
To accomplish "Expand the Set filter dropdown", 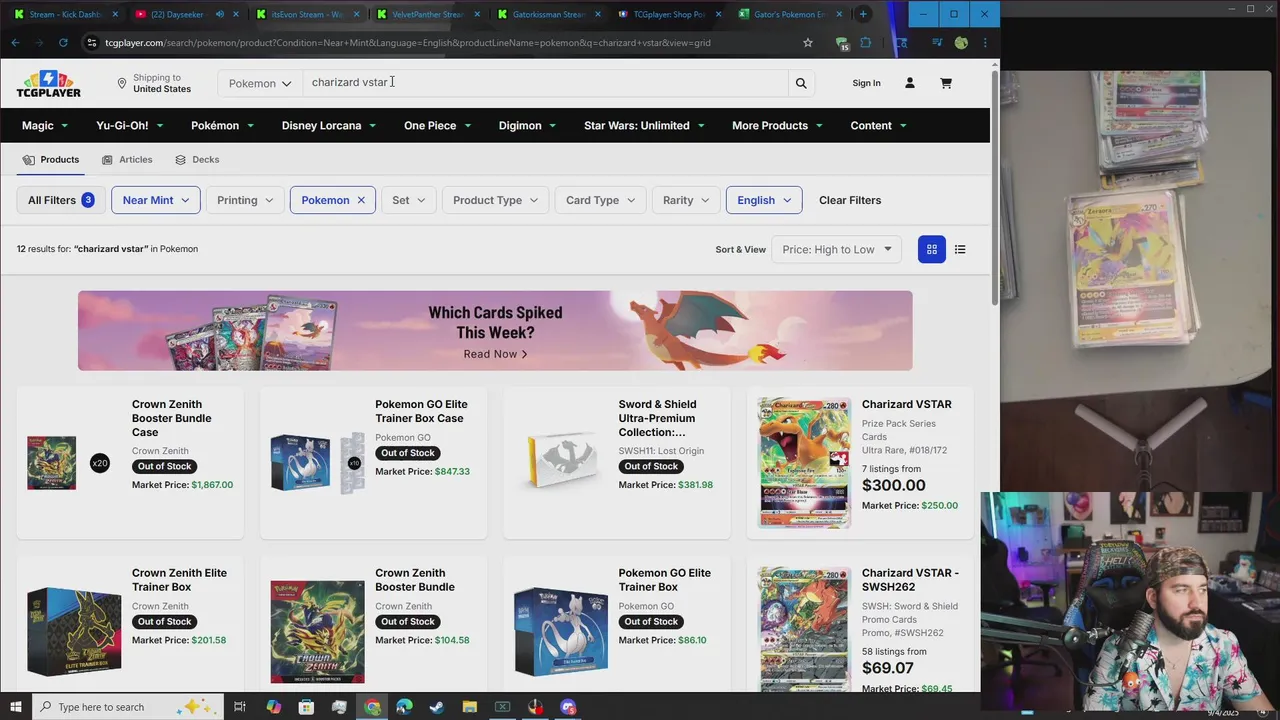I will 408,200.
